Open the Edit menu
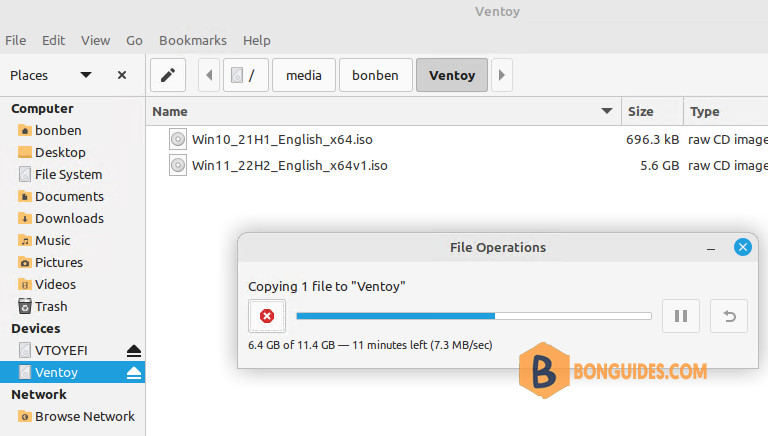The width and height of the screenshot is (768, 436). [53, 40]
